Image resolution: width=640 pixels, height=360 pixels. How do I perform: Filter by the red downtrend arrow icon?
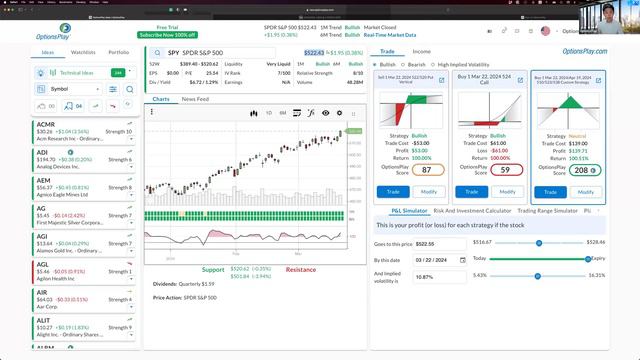point(113,106)
